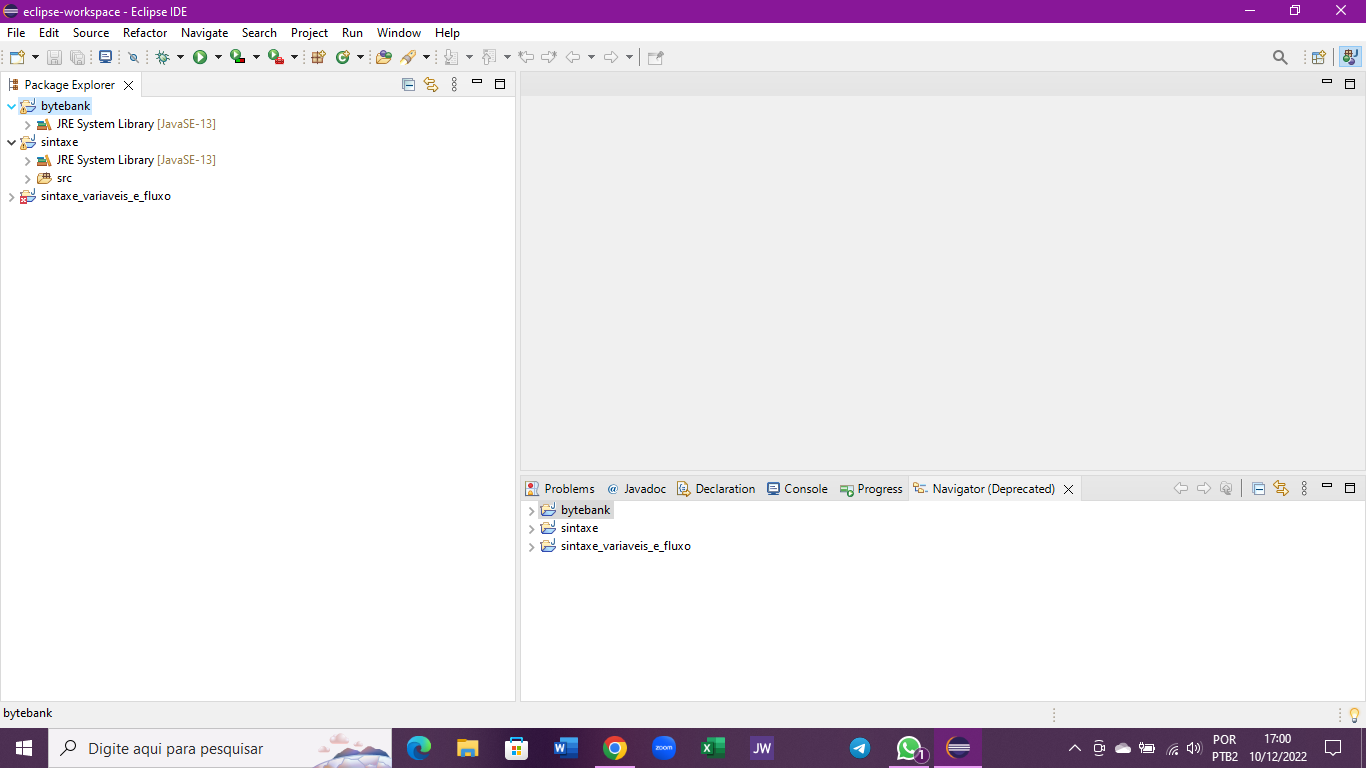The height and width of the screenshot is (768, 1366).
Task: Click the Save All toolbar icon
Action: click(77, 57)
